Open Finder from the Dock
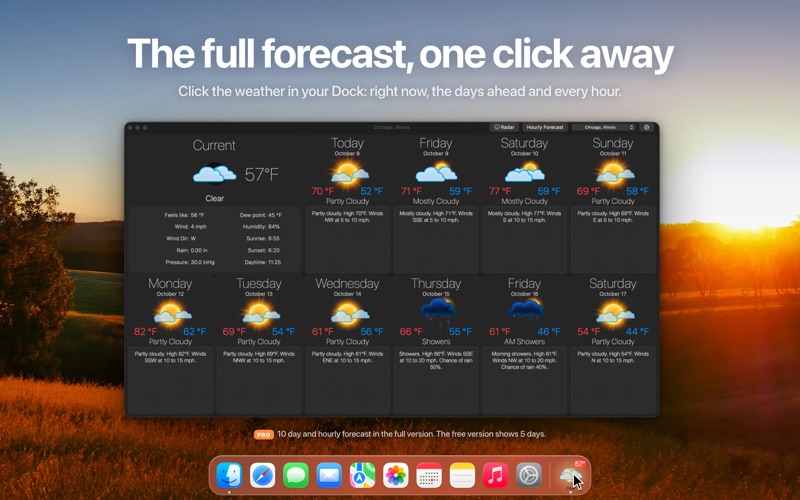Screen dimensions: 800x500 229,475
